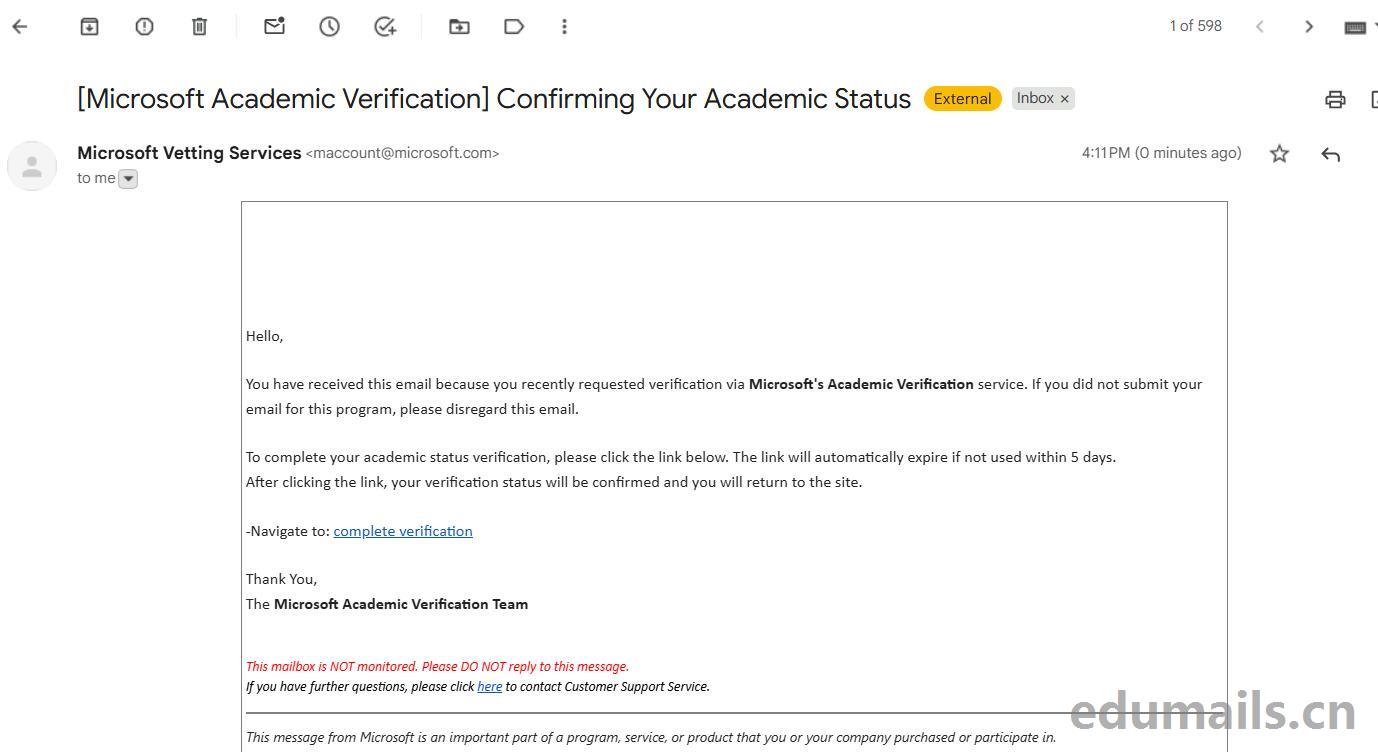This screenshot has width=1378, height=752.
Task: Remove the Inbox label from email
Action: (x=1065, y=99)
